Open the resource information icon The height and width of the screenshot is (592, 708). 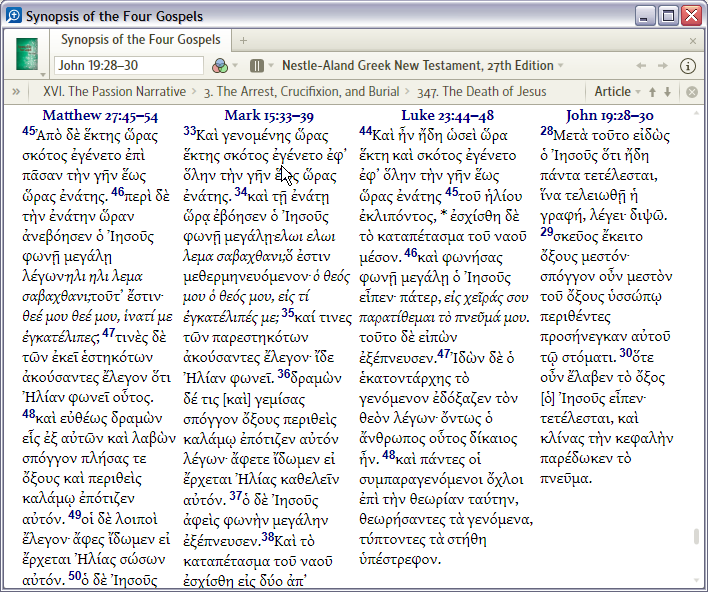point(688,66)
